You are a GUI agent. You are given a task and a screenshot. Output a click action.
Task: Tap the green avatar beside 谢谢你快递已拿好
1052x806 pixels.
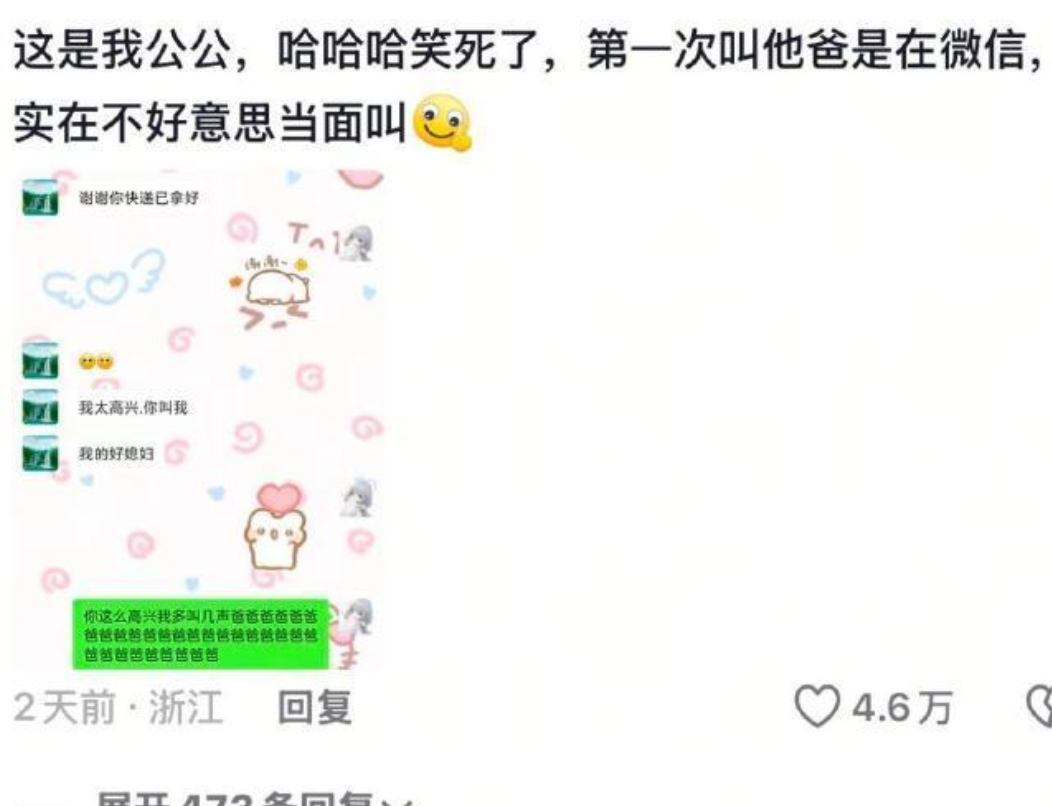point(40,197)
